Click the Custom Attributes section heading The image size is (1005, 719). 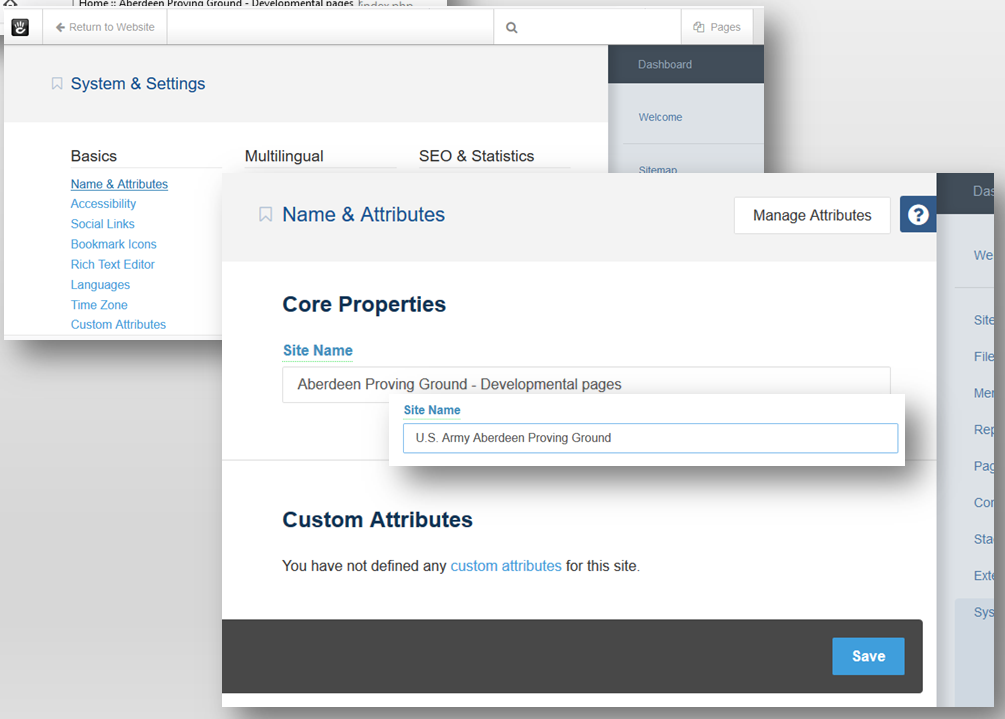click(378, 520)
